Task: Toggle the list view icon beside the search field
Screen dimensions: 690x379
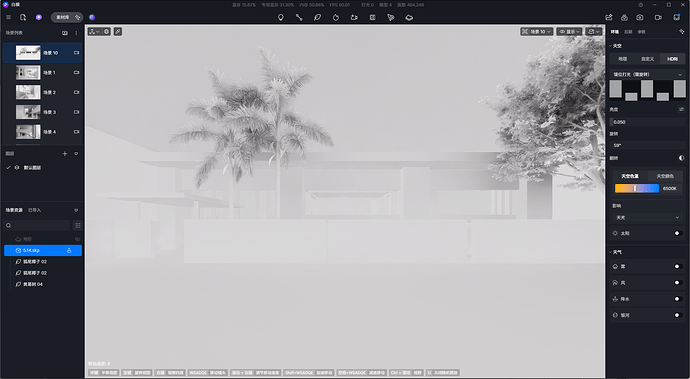Action: click(x=77, y=225)
